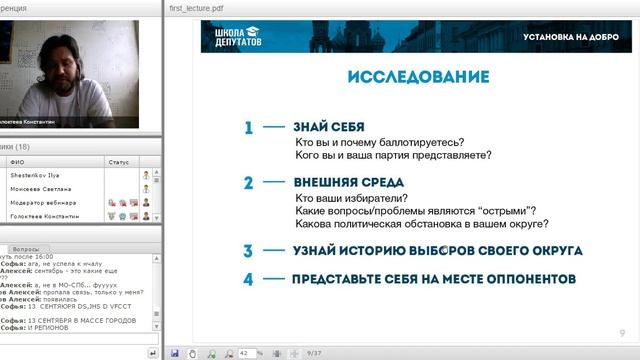This screenshot has height=360, width=640.
Task: Click participant list scroll-down arrow
Action: (156, 218)
